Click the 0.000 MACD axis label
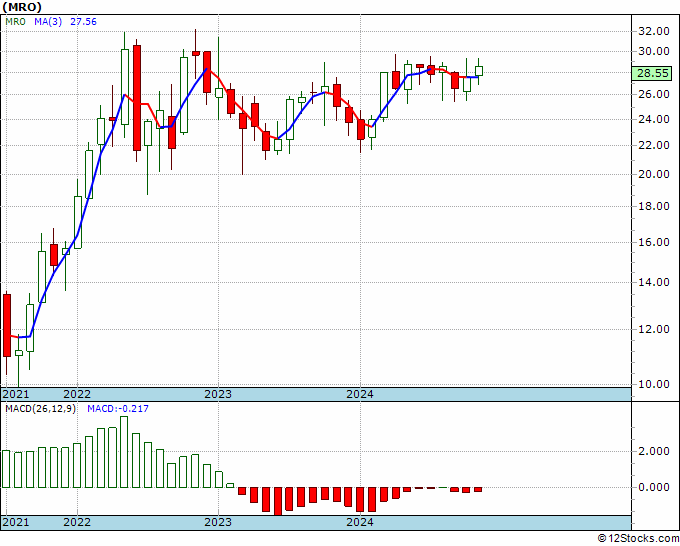Viewport: 680px width, 546px height. 653,487
